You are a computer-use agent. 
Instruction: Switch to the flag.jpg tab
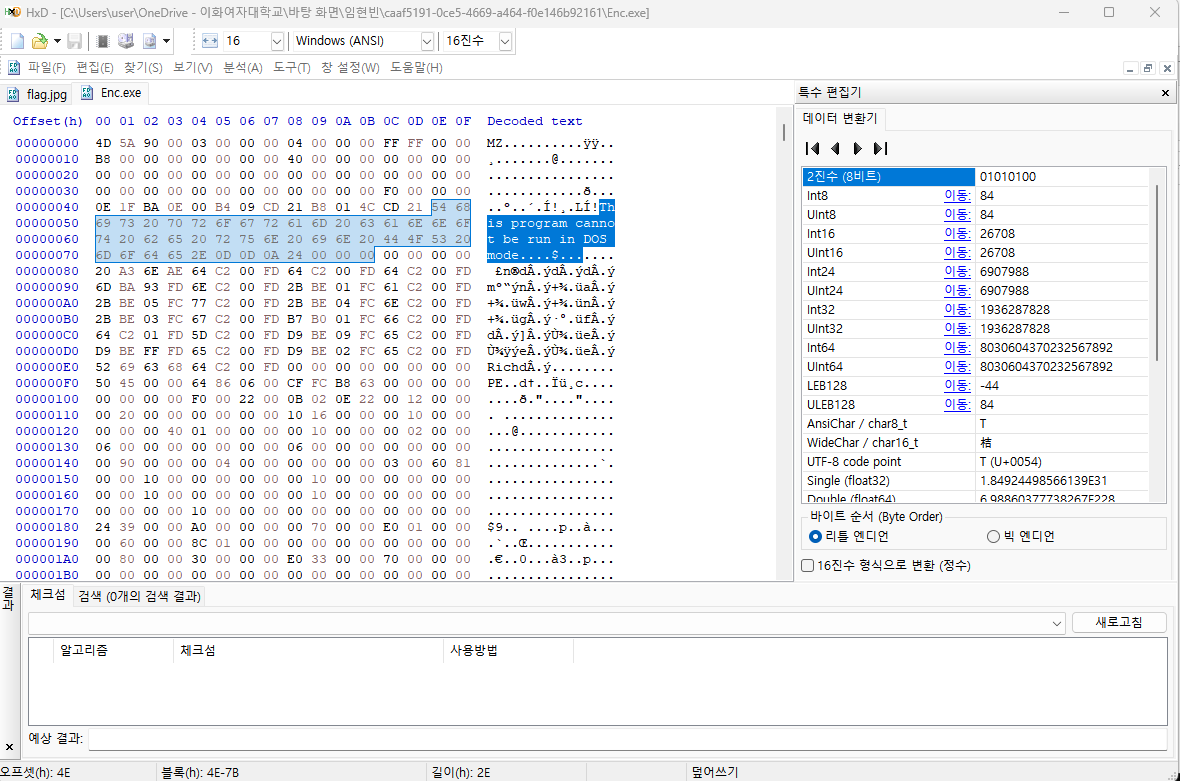point(37,94)
